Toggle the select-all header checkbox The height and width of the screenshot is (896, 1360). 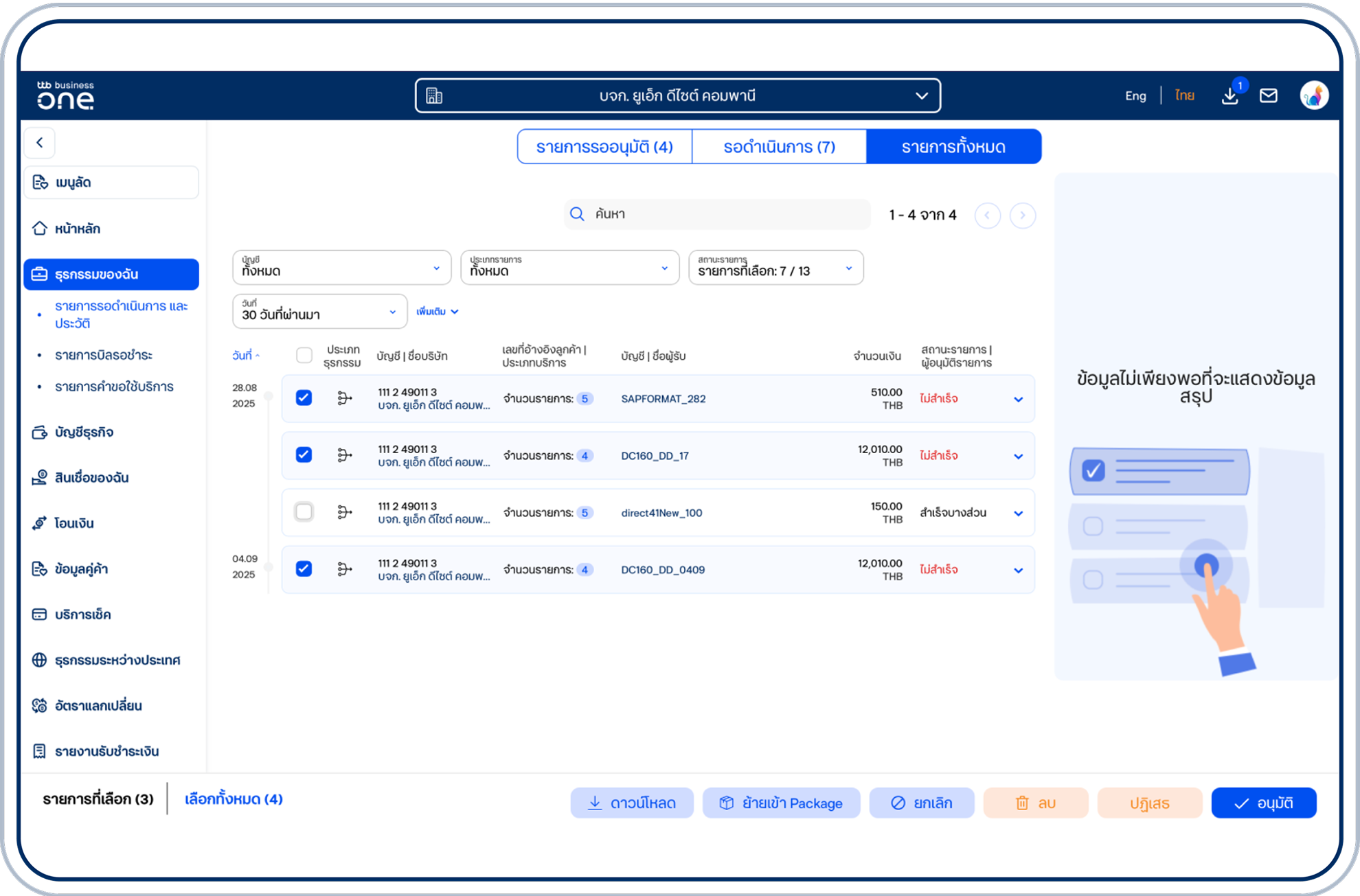(x=304, y=355)
